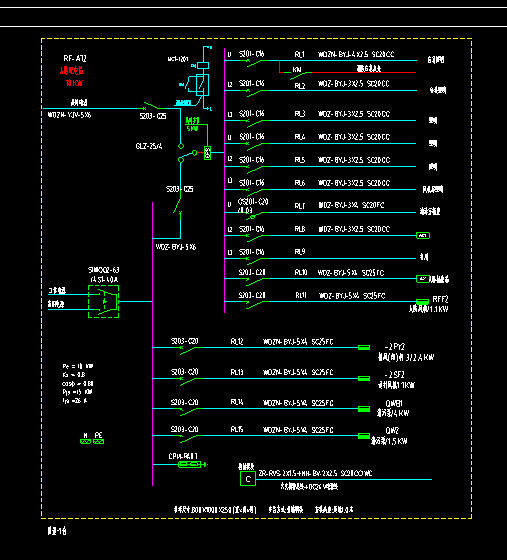507x560 pixels.
Task: Click the square 'C' controller box symbol
Action: (248, 479)
